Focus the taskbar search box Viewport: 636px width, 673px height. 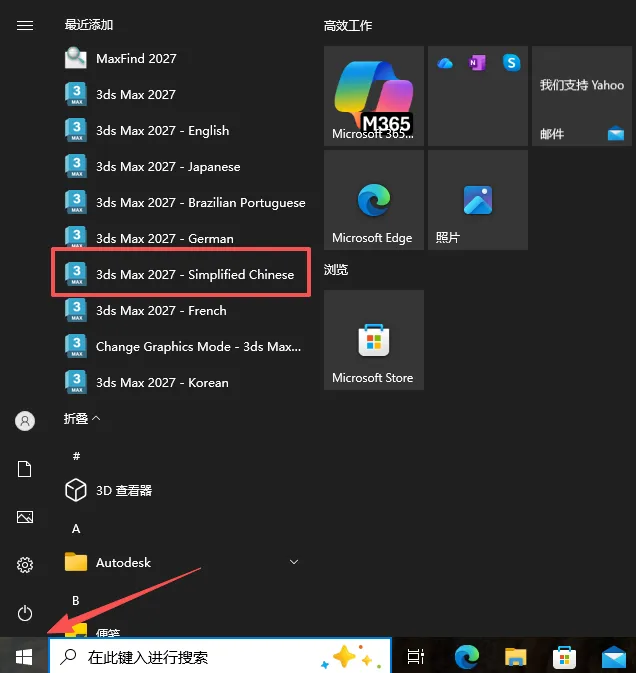tap(220, 656)
